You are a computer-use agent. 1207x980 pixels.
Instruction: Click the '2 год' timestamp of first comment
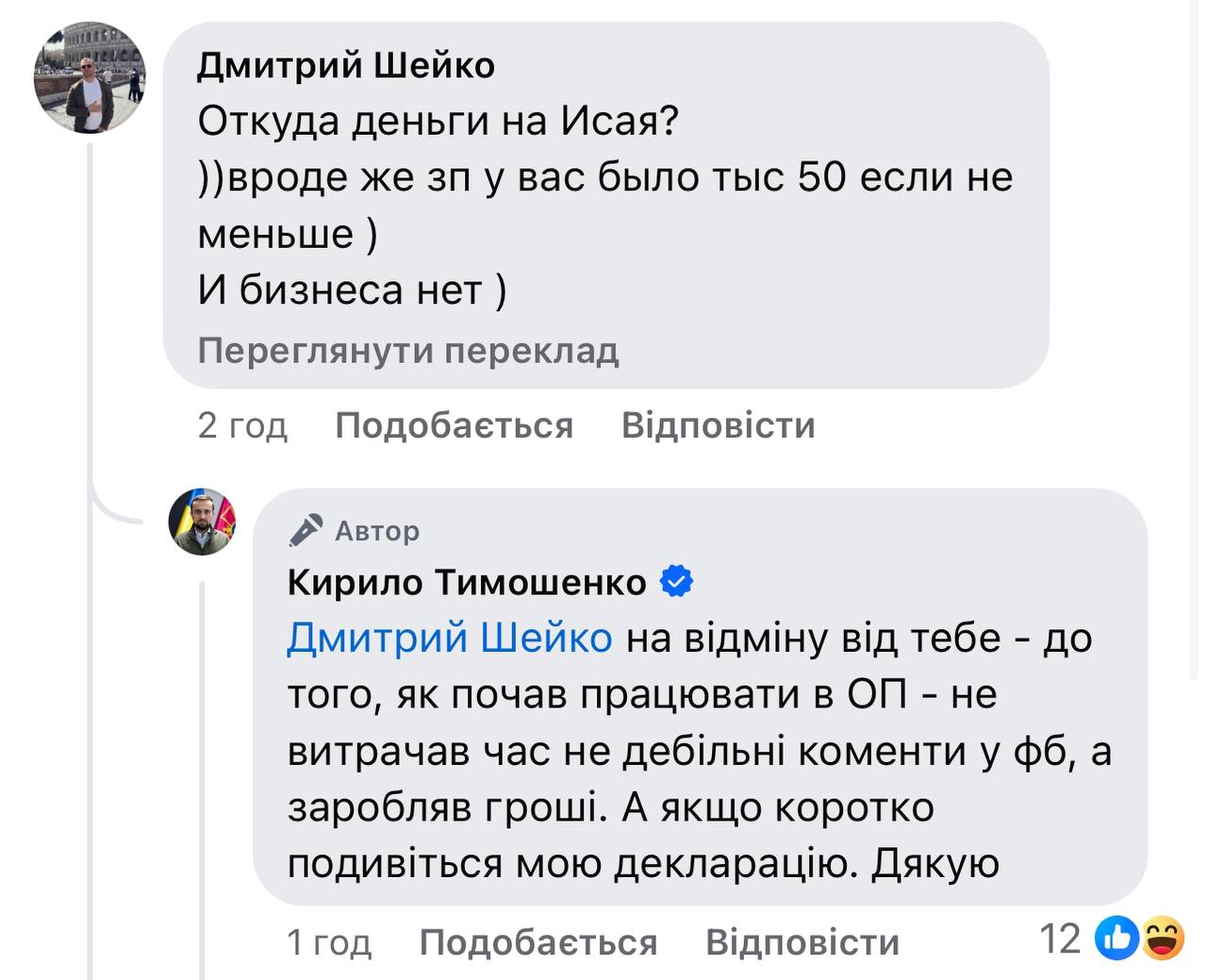242,425
